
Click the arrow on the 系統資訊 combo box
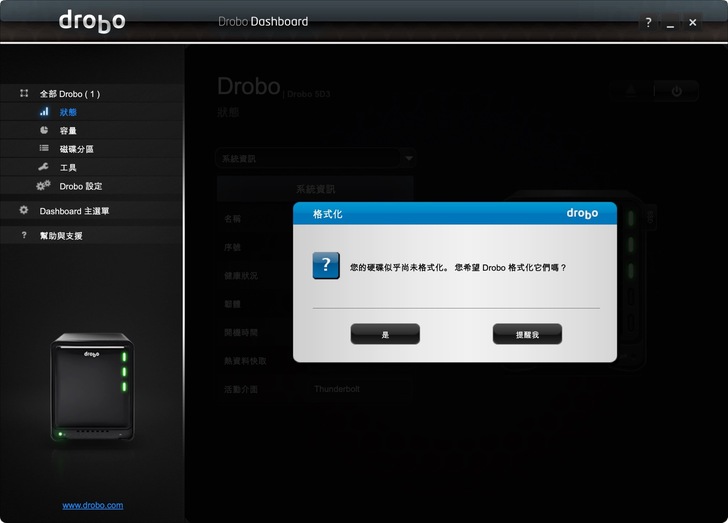[408, 158]
